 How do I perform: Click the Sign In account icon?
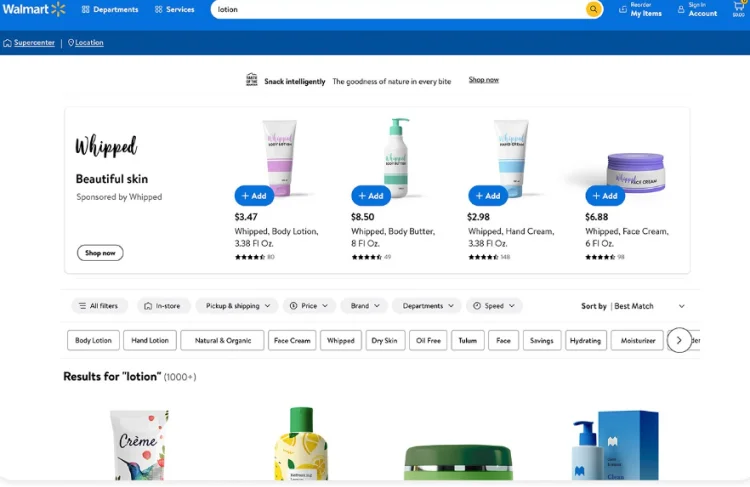(681, 9)
